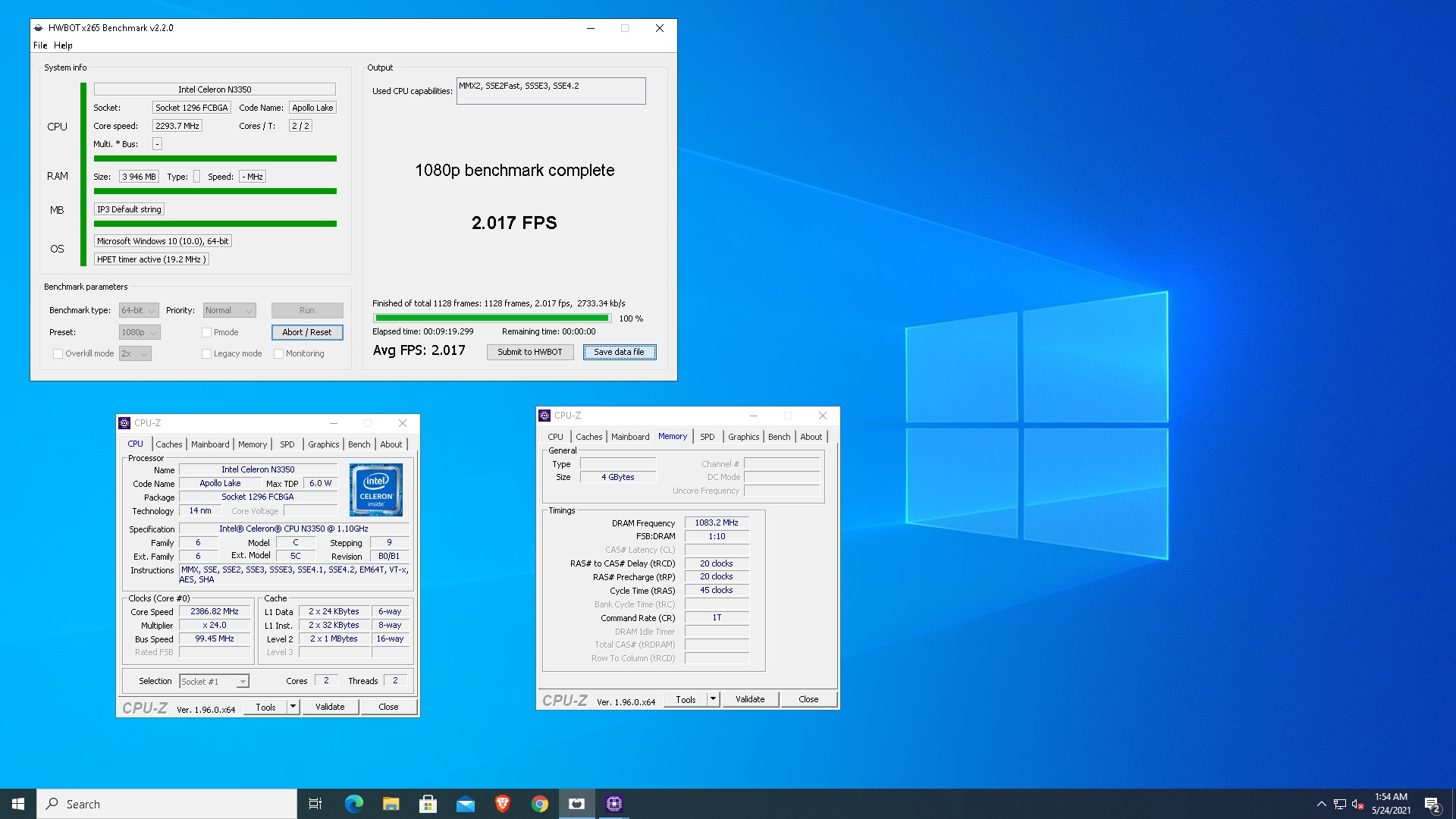This screenshot has height=819, width=1456.
Task: Enable Pmode checkbox
Action: pyautogui.click(x=206, y=332)
